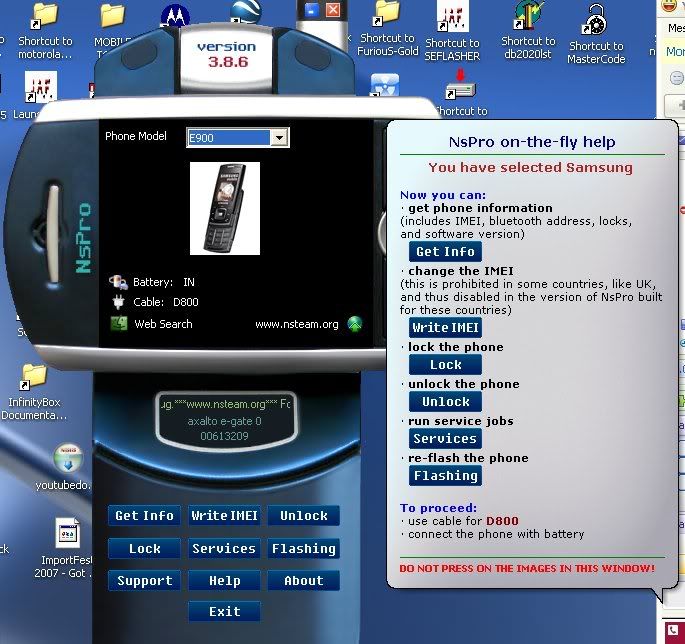The height and width of the screenshot is (644, 685).
Task: Open Shortcut to FuriouS-Gold icon
Action: click(387, 29)
